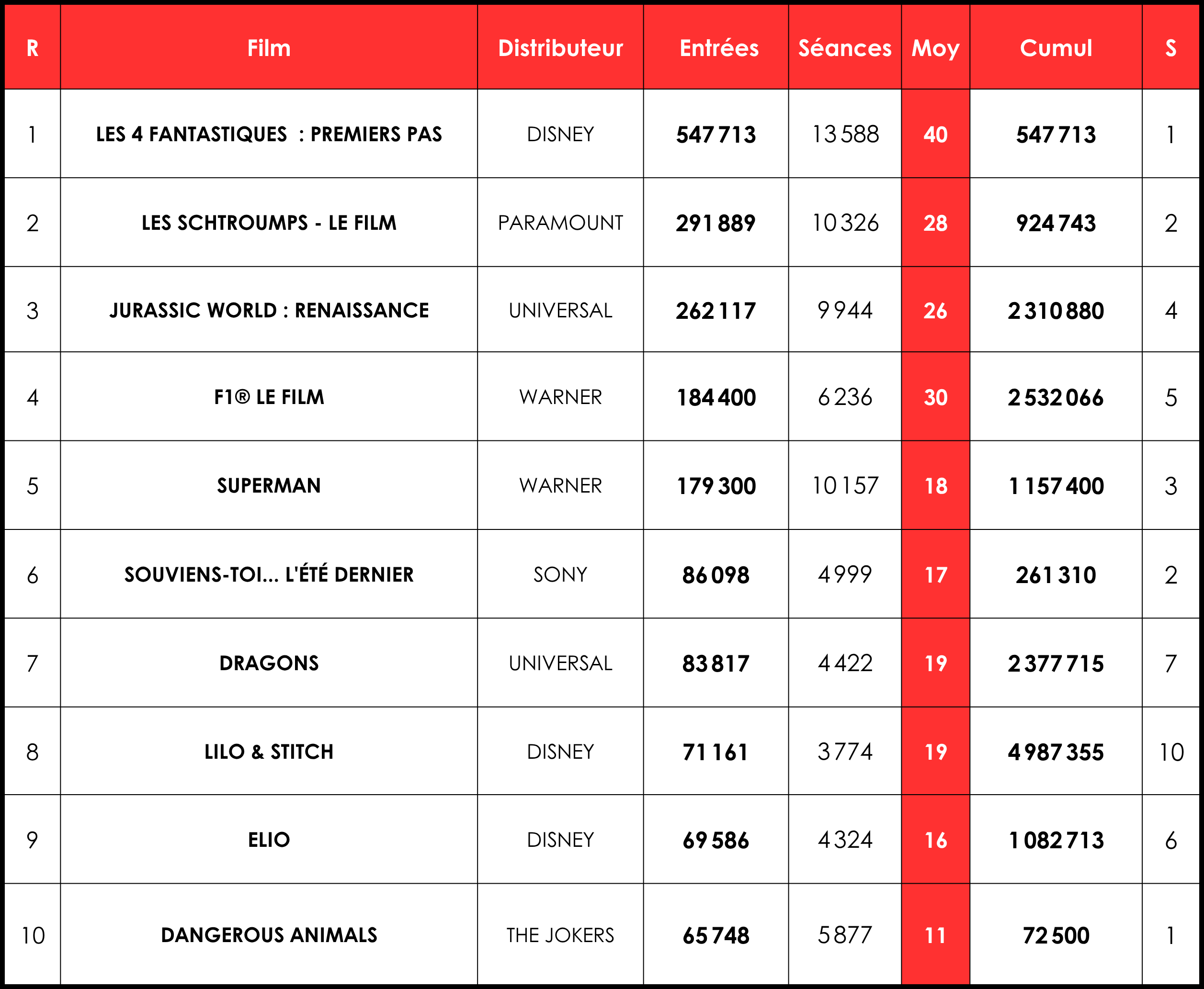Viewport: 1204px width, 989px height.
Task: Click the red Moy value 40
Action: [935, 135]
